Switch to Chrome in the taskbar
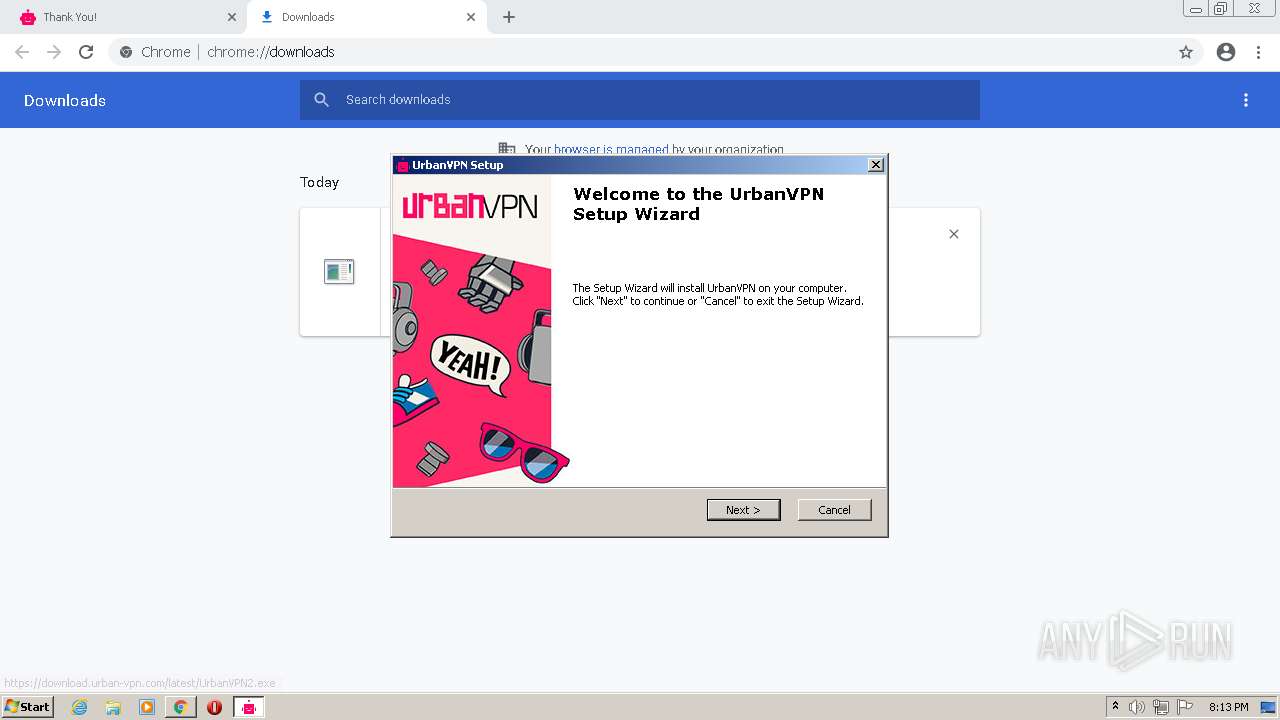 point(180,707)
